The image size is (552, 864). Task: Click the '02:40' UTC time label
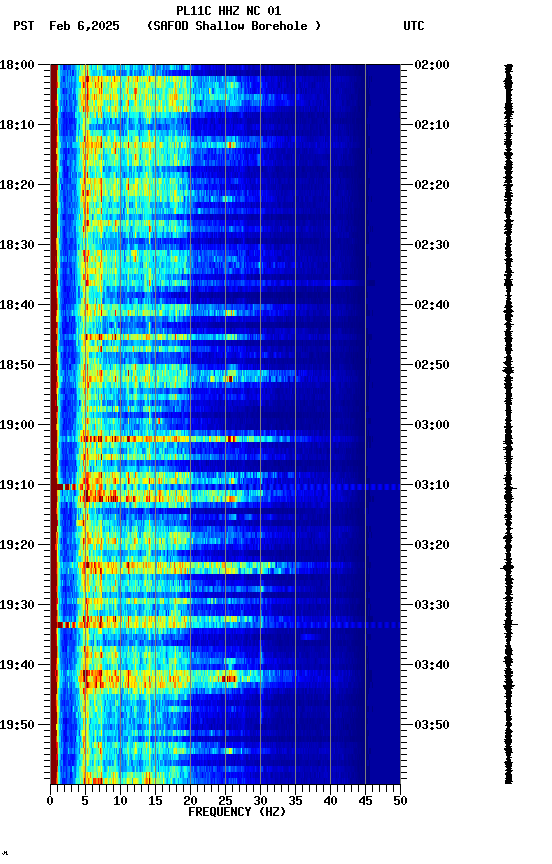[432, 305]
